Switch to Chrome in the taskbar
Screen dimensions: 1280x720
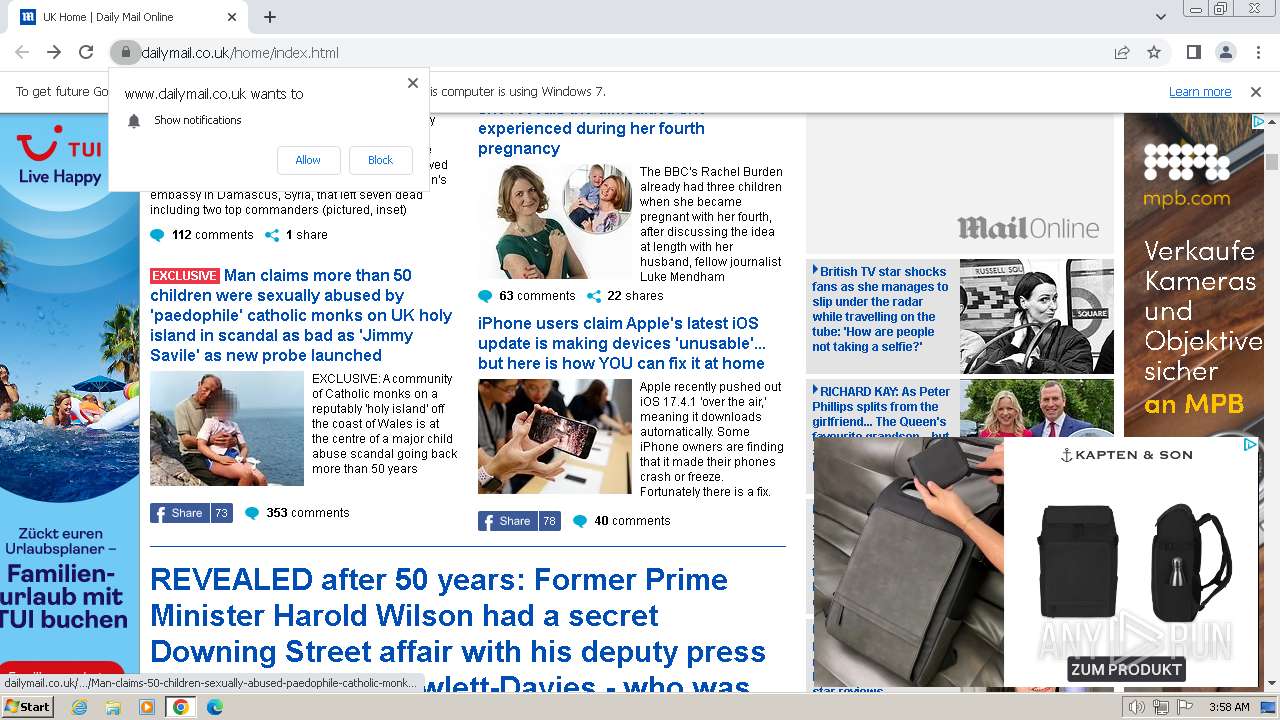(x=181, y=707)
